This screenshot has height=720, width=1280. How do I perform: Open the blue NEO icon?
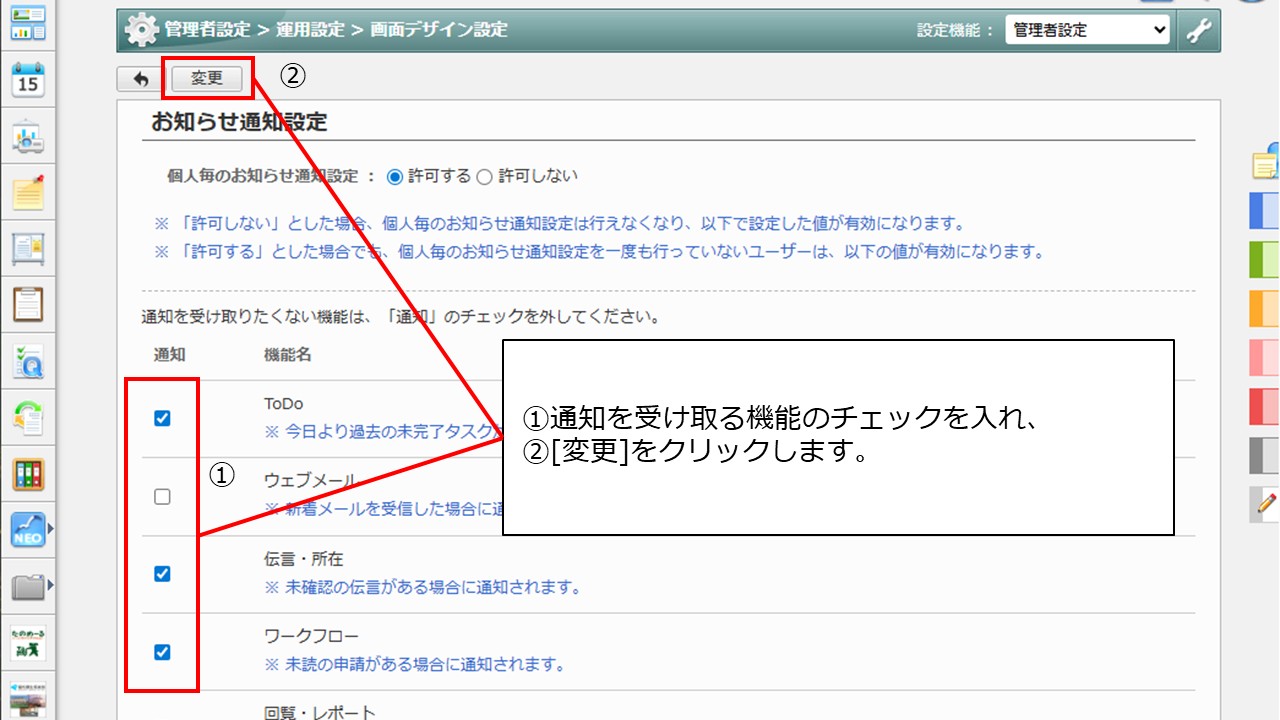[28, 530]
